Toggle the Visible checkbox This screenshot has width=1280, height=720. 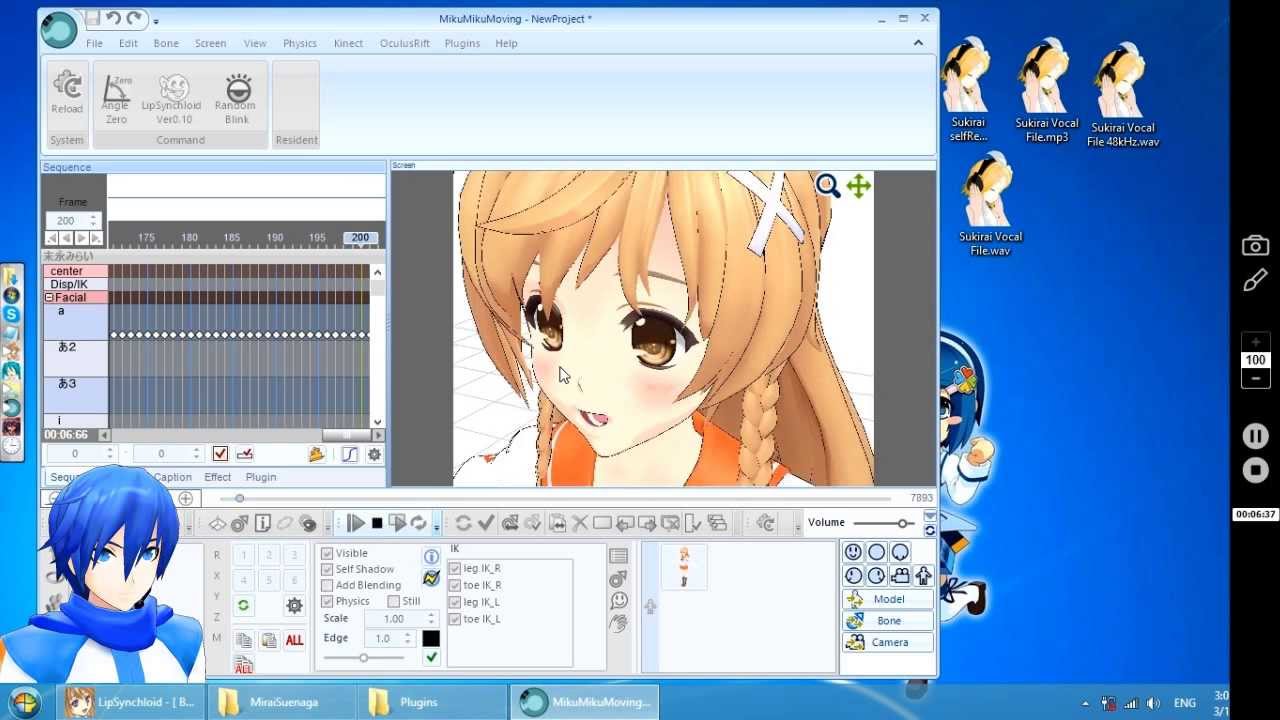(x=327, y=553)
